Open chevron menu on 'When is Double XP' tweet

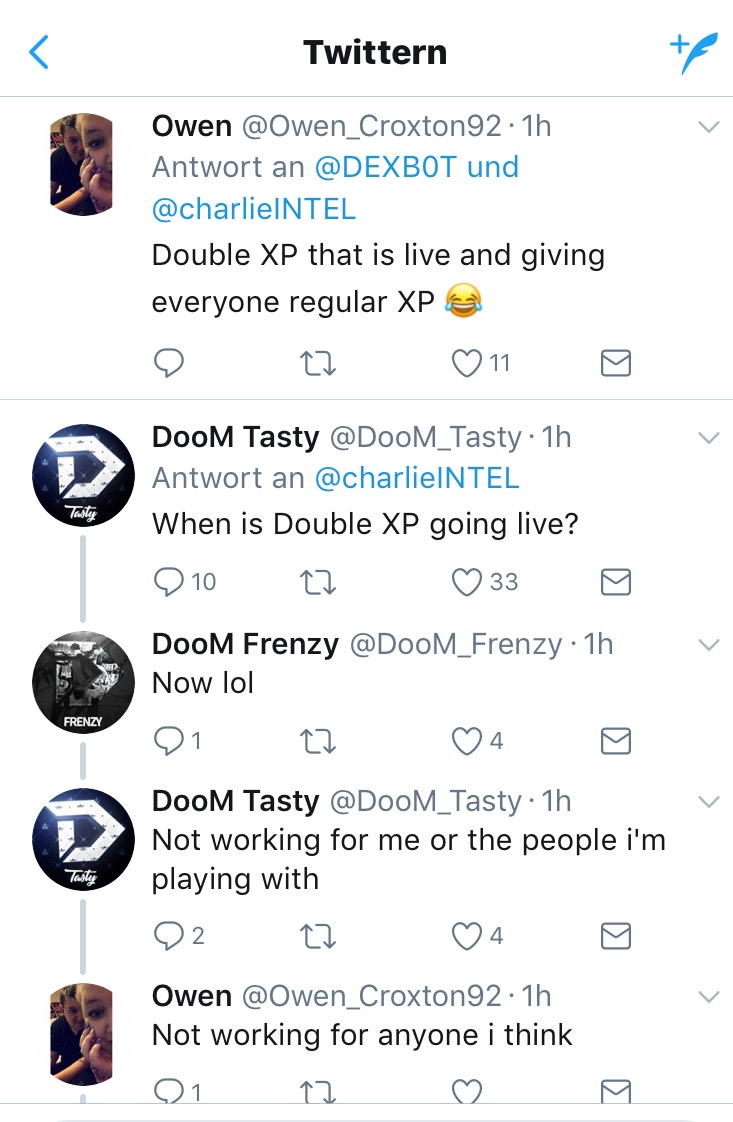point(708,438)
